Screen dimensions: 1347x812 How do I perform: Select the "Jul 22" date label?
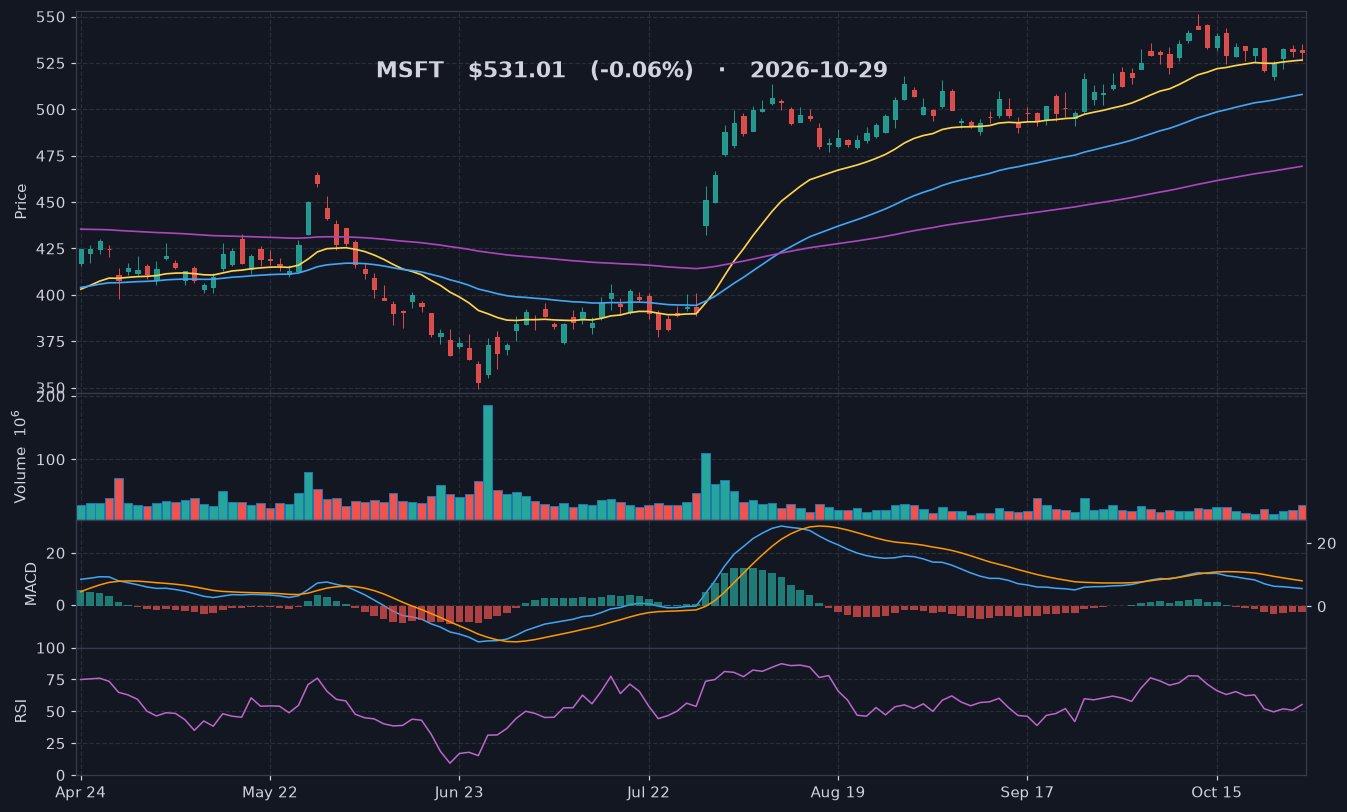pyautogui.click(x=648, y=793)
